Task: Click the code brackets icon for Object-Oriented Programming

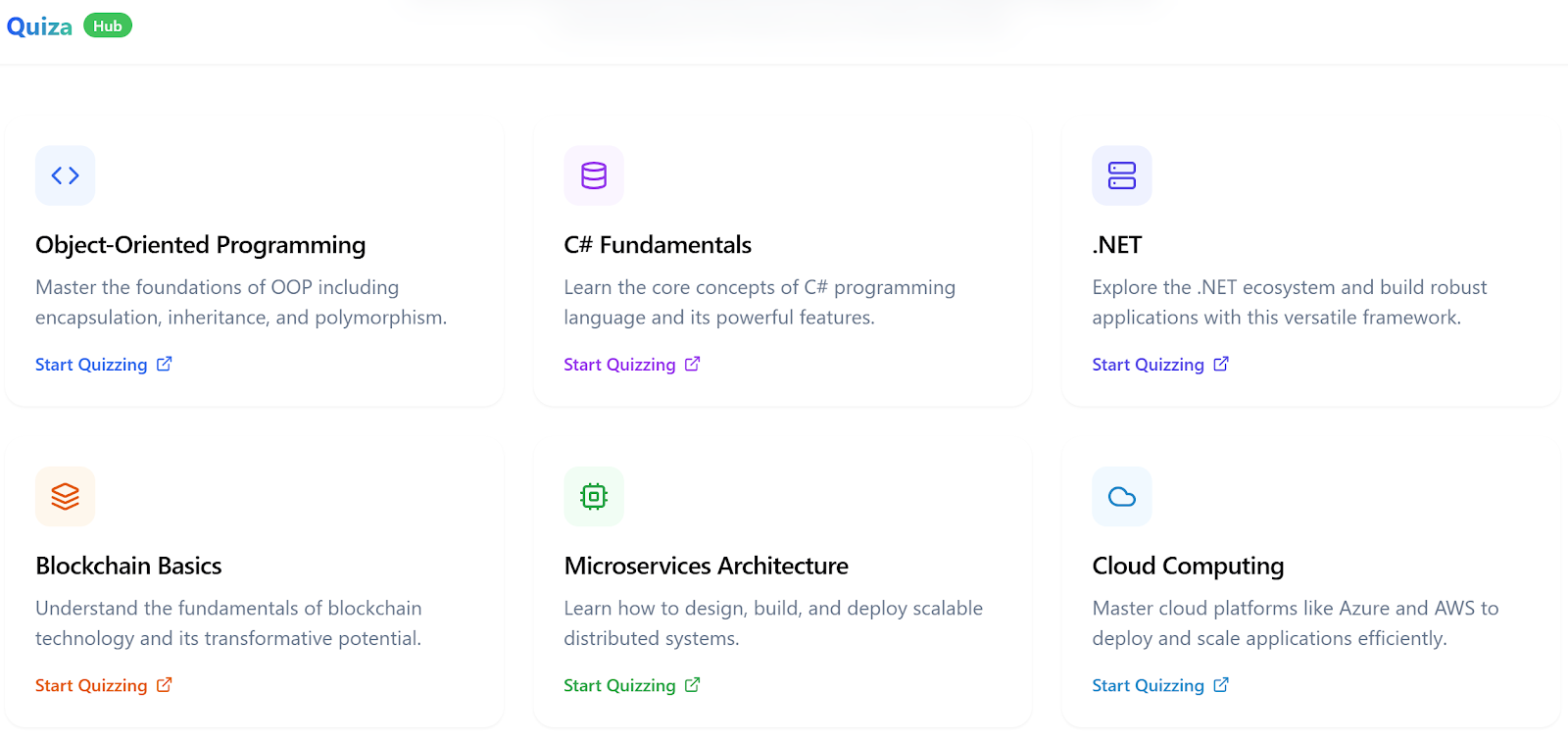Action: click(x=65, y=175)
